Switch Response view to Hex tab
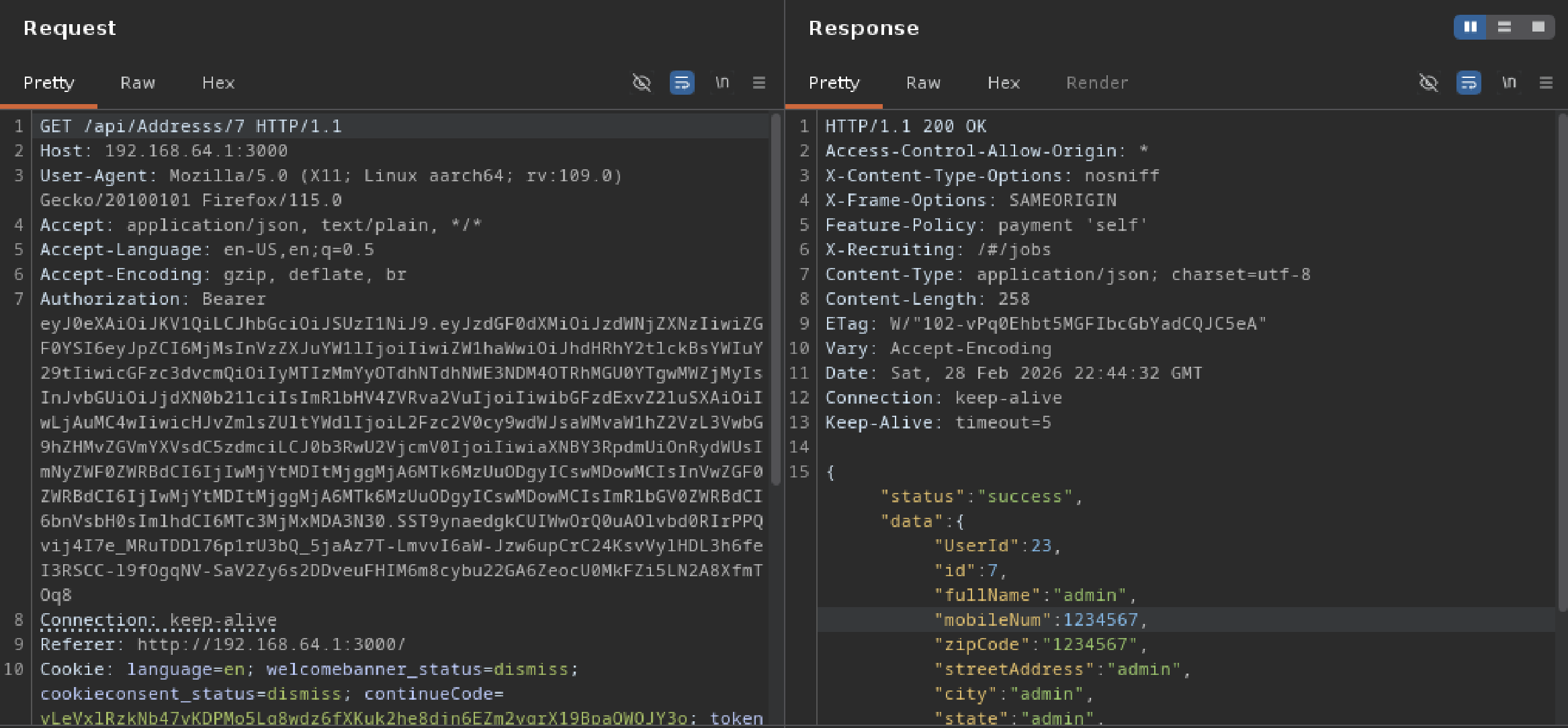This screenshot has width=1568, height=728. click(1004, 83)
